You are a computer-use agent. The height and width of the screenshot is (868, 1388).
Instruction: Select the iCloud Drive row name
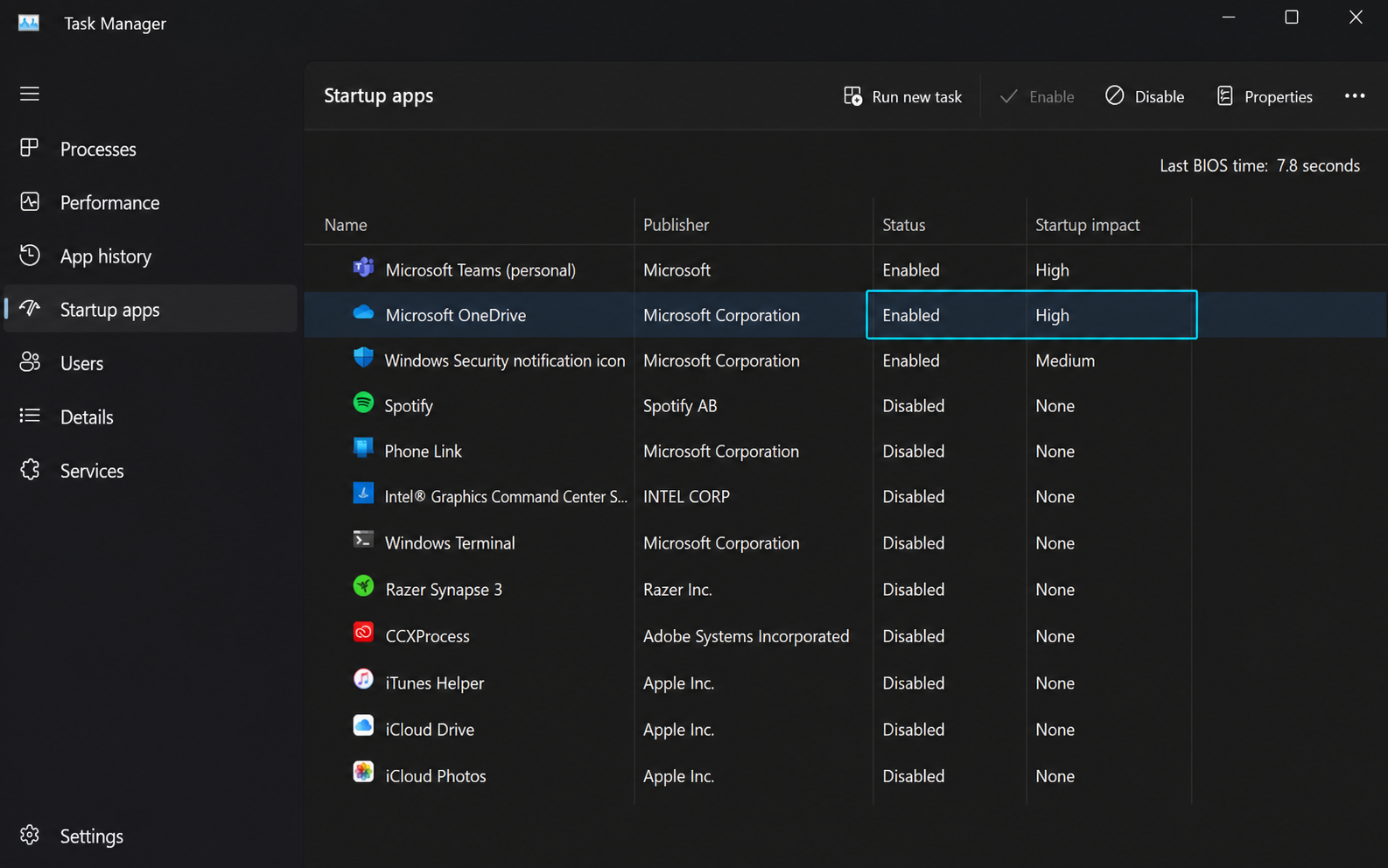[430, 730]
